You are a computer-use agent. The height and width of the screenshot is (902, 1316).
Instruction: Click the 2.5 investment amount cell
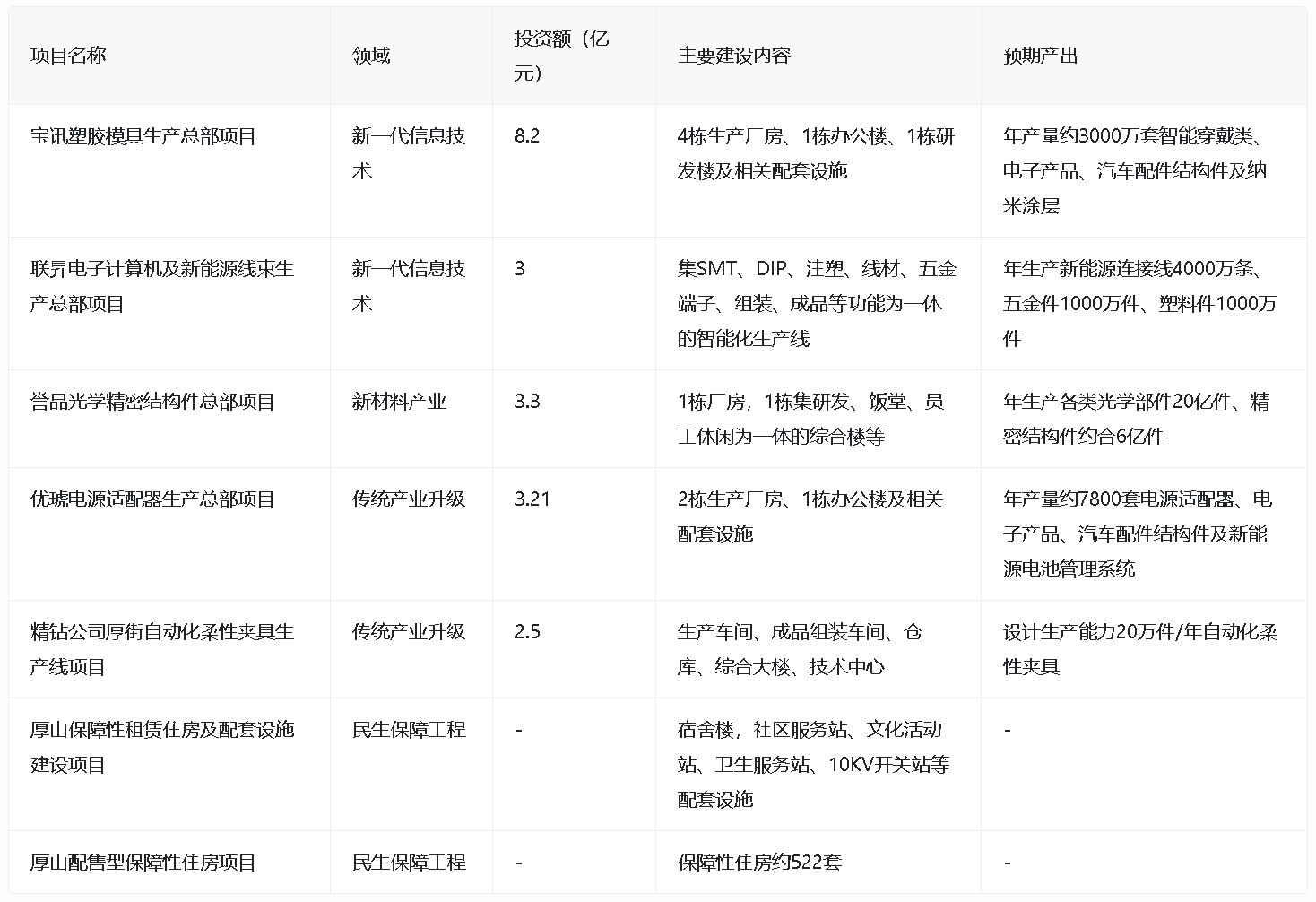[x=527, y=632]
